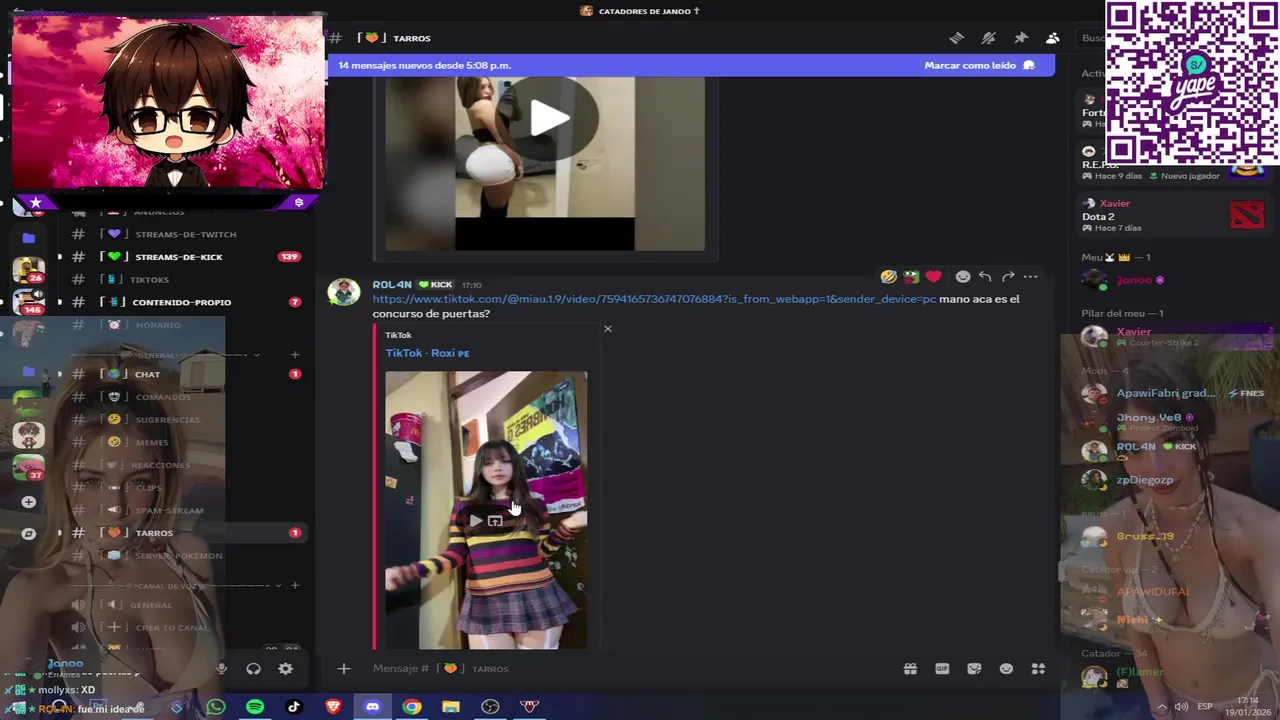The height and width of the screenshot is (720, 1280).
Task: Click Marcar como leído button
Action: tap(979, 65)
